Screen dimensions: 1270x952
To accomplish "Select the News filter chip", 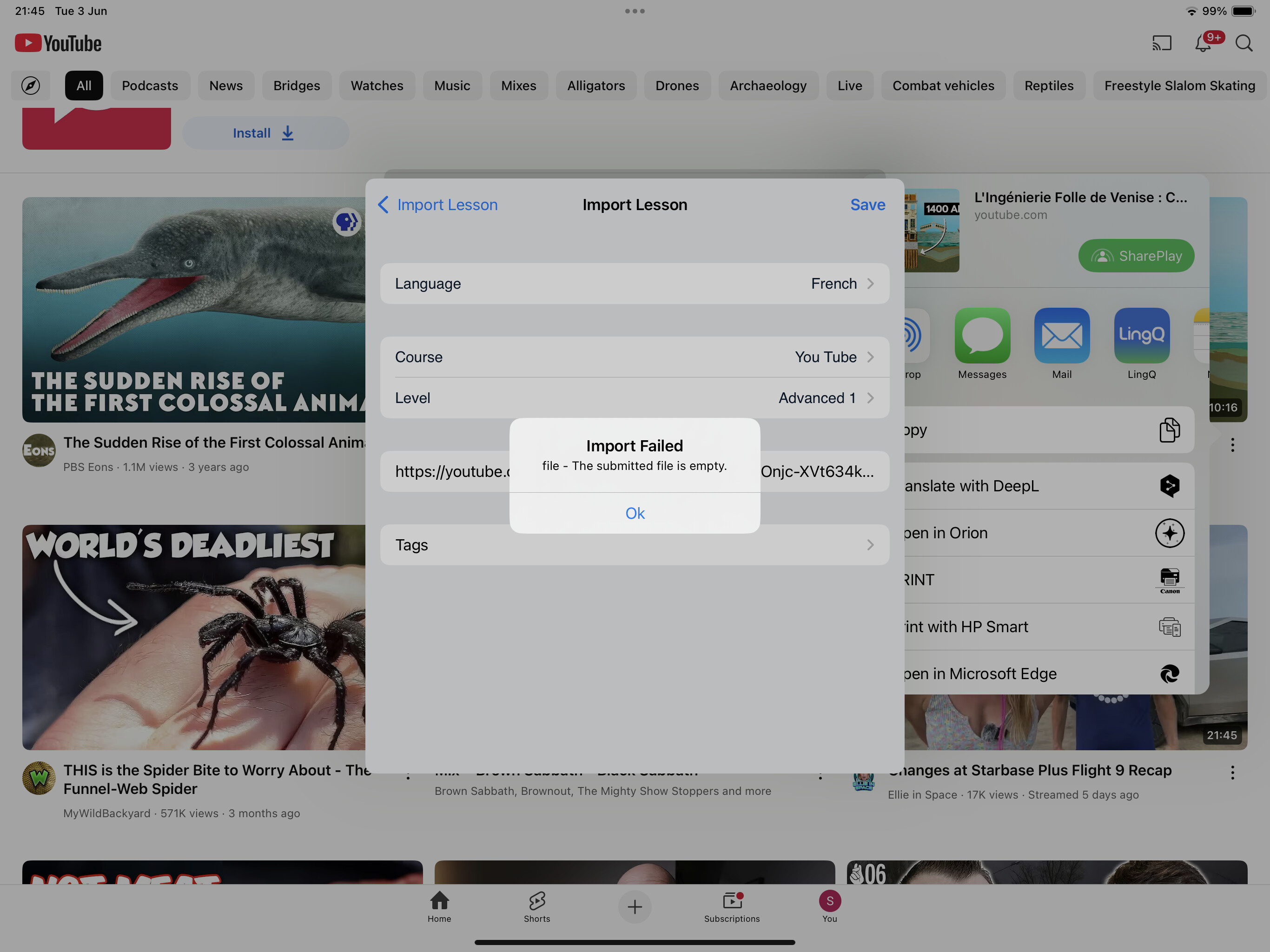I will tap(225, 86).
